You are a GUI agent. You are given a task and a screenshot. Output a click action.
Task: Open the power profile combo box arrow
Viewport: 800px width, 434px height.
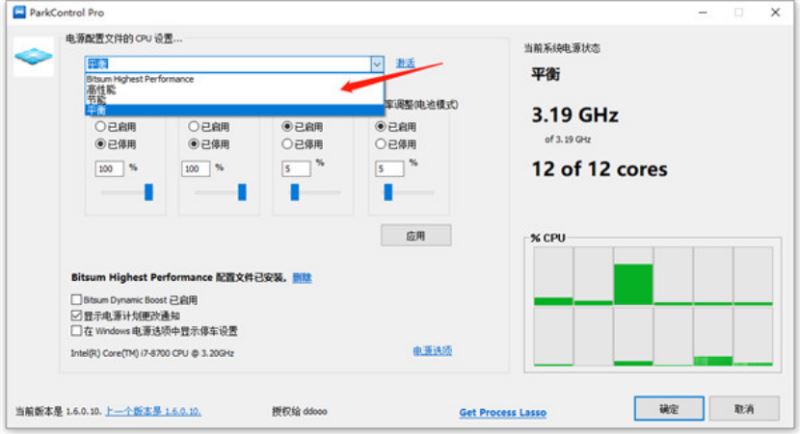(377, 64)
